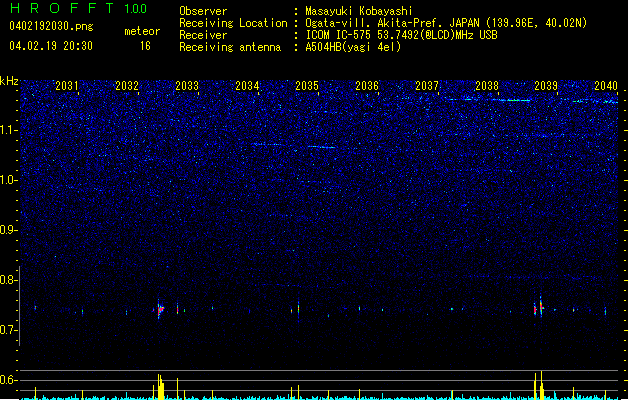
Task: Click the 'Receiving antenna' label
Action: 230,47
